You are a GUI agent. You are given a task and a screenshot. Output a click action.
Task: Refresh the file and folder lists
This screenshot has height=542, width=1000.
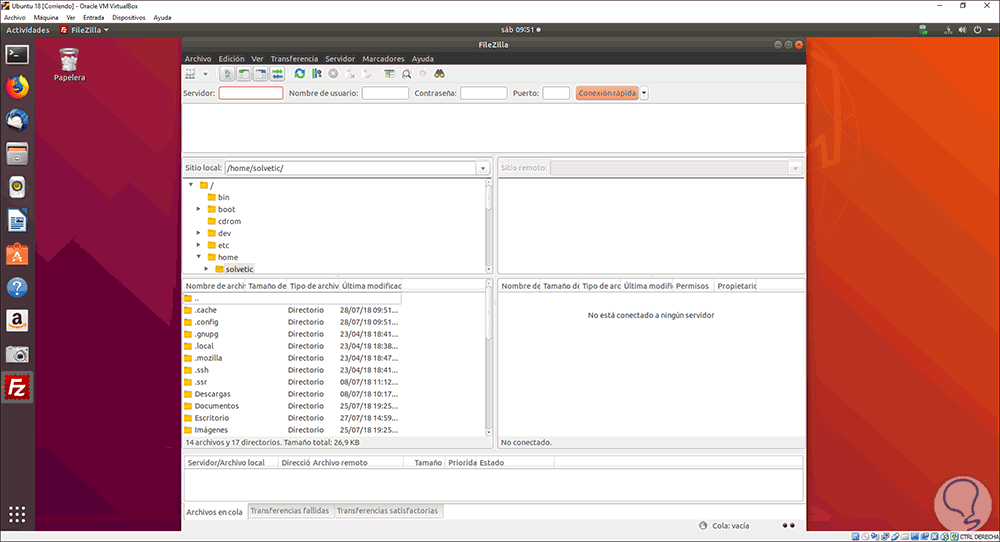click(x=300, y=74)
